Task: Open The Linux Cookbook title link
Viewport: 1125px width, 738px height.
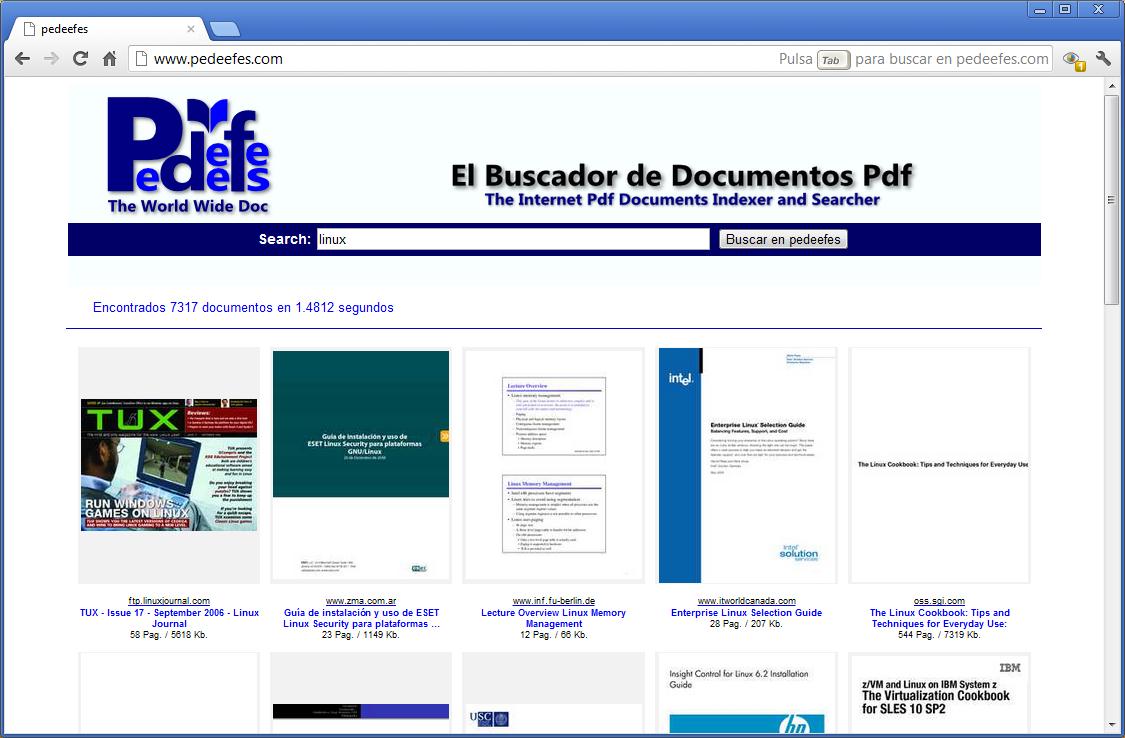Action: [939, 618]
